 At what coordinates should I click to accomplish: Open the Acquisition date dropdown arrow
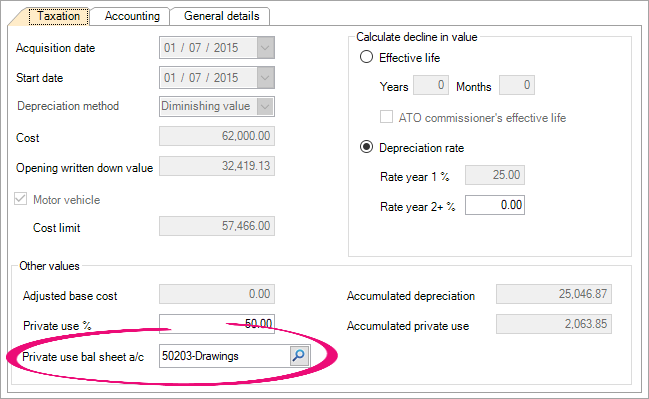(x=265, y=48)
